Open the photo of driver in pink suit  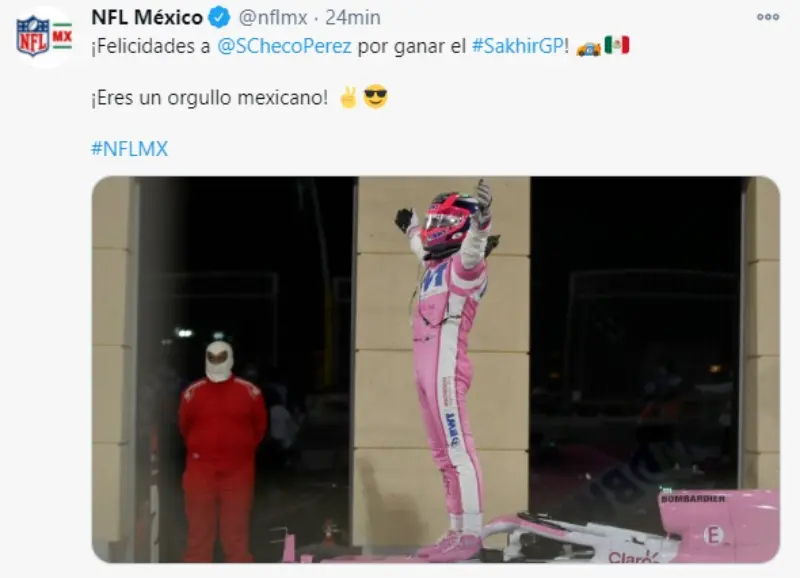point(436,370)
